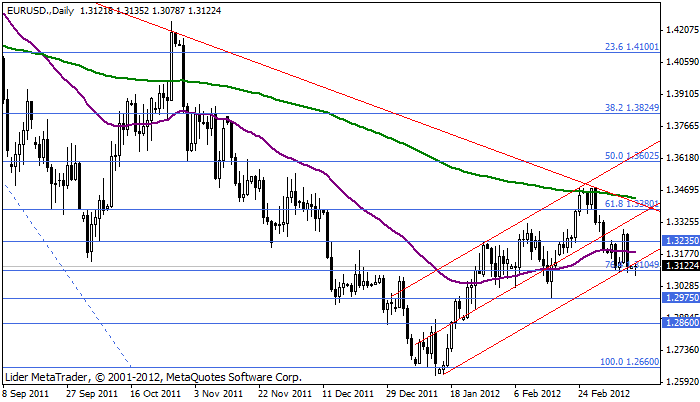
Task: Click the 1.40590 price axis value
Action: click(682, 62)
